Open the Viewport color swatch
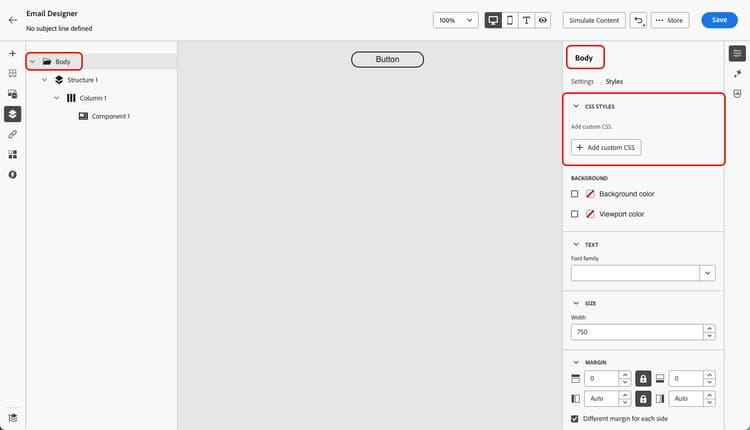750x430 pixels. click(x=590, y=214)
